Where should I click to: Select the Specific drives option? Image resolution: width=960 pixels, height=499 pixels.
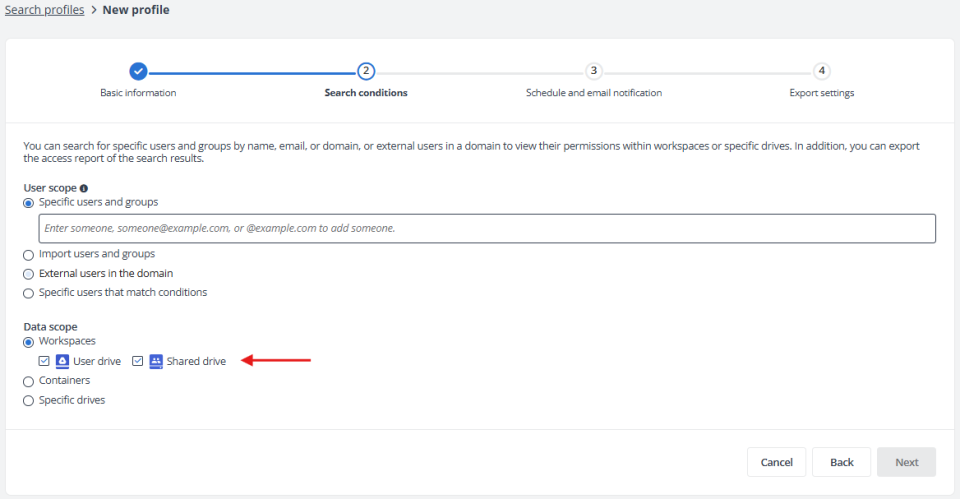pos(28,401)
